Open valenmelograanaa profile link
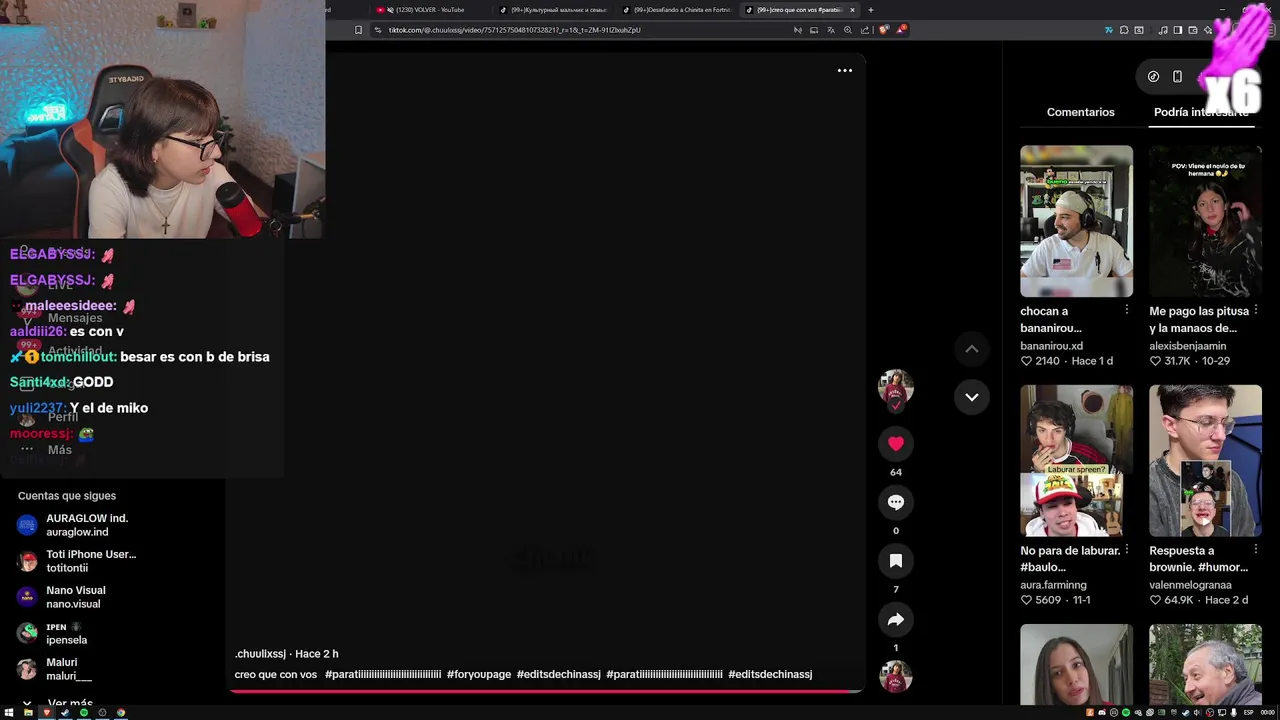This screenshot has height=720, width=1280. (1190, 585)
